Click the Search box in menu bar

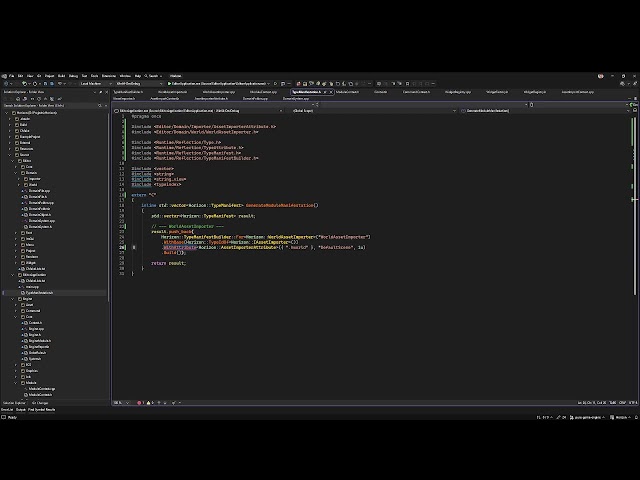pos(153,76)
